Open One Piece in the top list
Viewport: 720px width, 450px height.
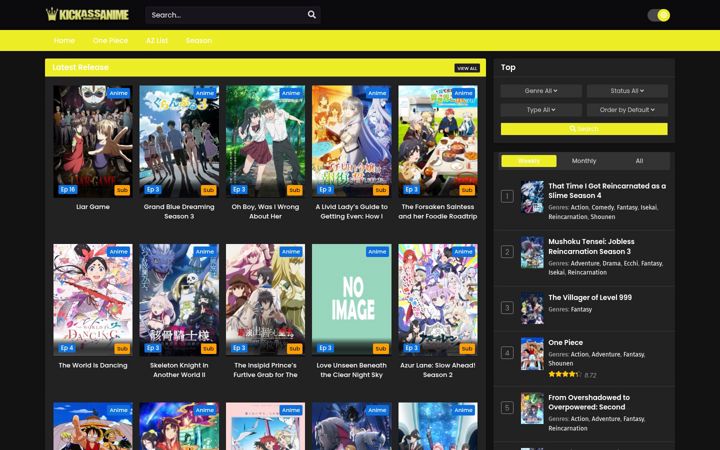pos(565,343)
